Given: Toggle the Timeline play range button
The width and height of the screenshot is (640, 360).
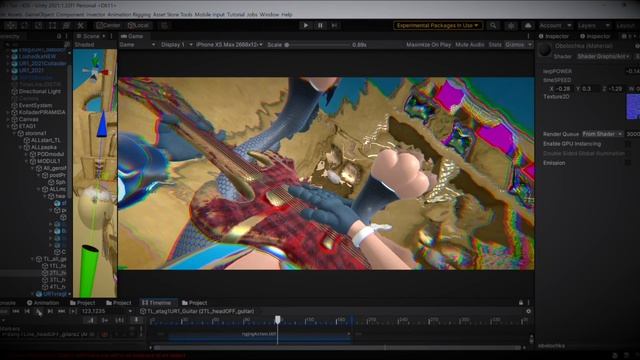Looking at the screenshot, I should 73,311.
